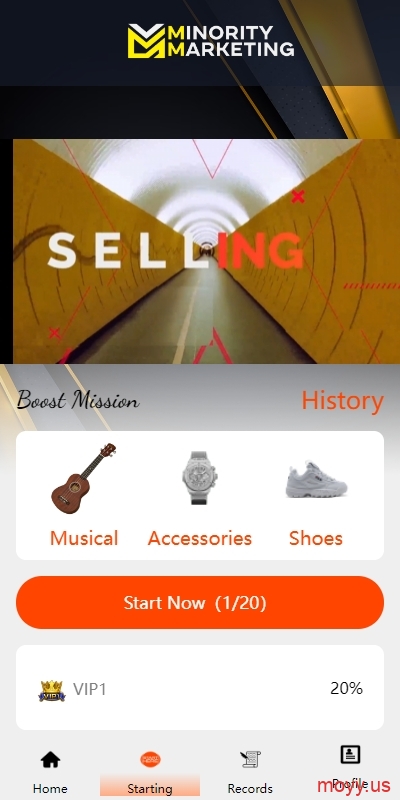Select the Accessories category label
The height and width of the screenshot is (800, 400).
200,538
